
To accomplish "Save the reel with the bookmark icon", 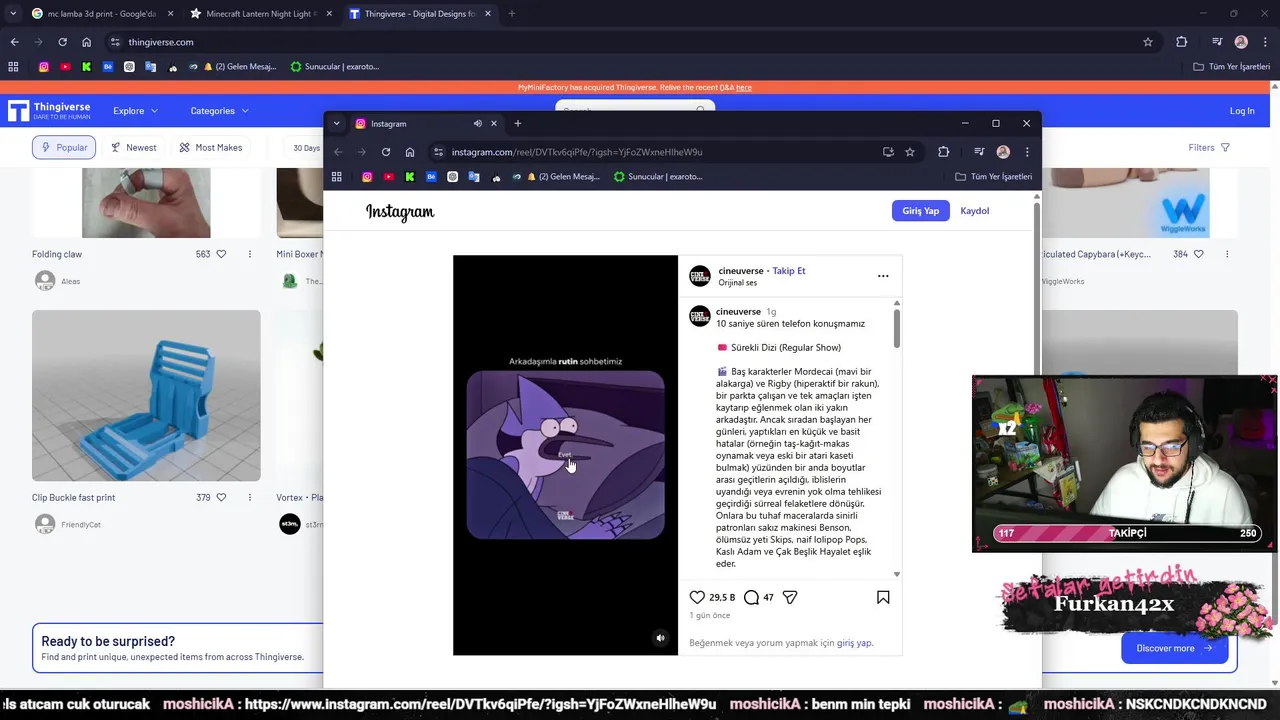I will pos(883,597).
